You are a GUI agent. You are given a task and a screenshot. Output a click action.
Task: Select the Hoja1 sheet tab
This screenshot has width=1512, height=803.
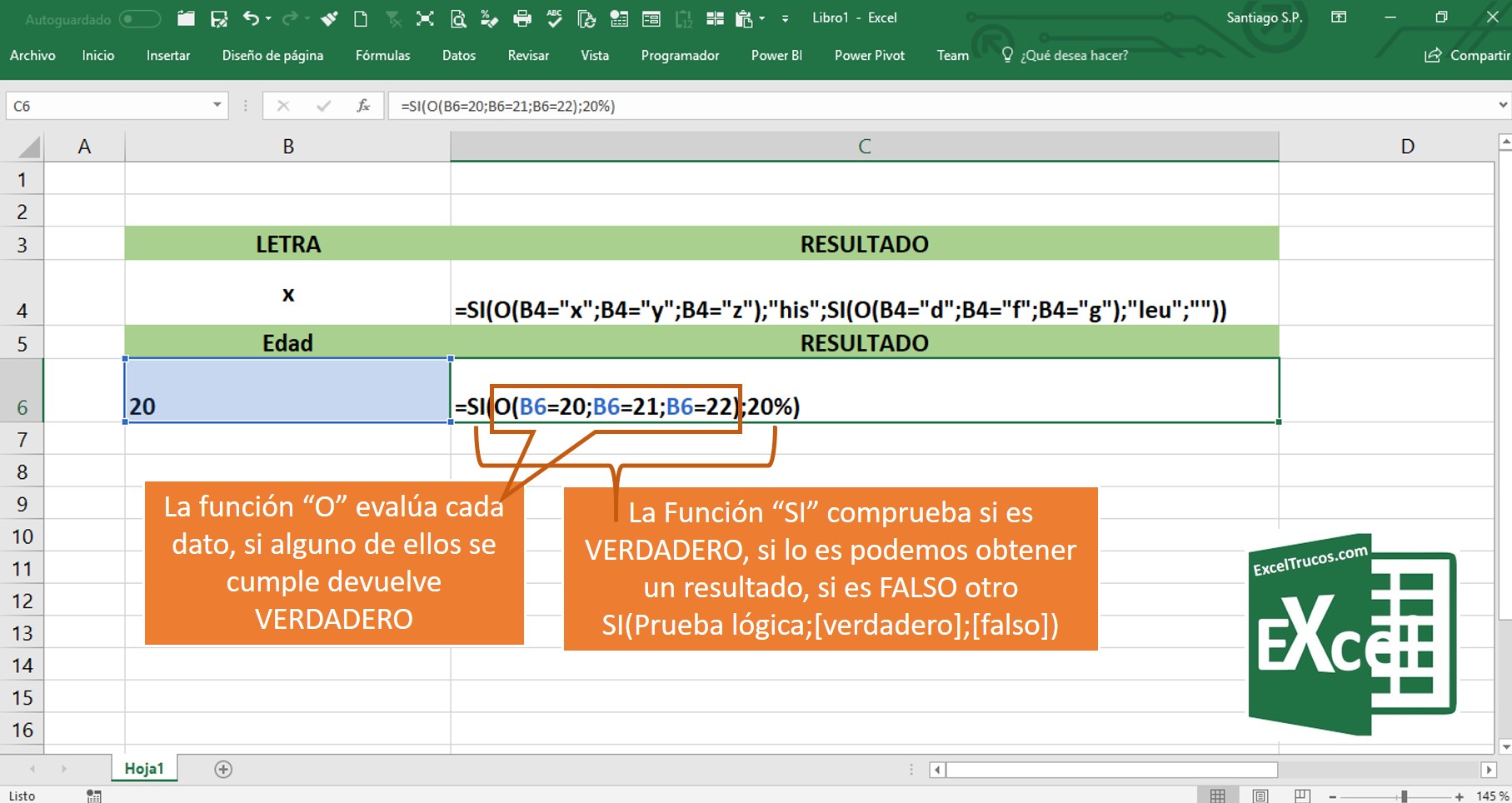coord(143,769)
